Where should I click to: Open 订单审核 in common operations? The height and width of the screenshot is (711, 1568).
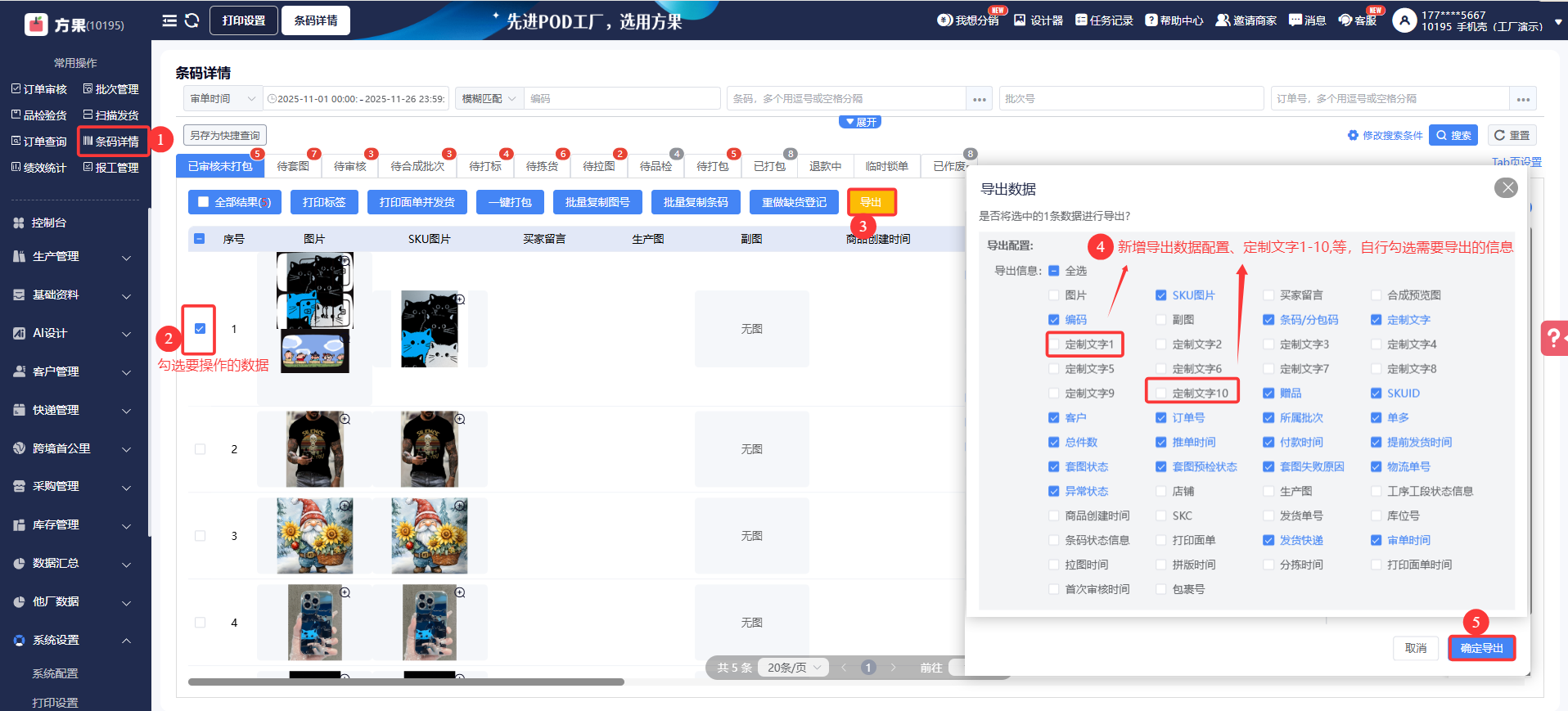tap(39, 89)
